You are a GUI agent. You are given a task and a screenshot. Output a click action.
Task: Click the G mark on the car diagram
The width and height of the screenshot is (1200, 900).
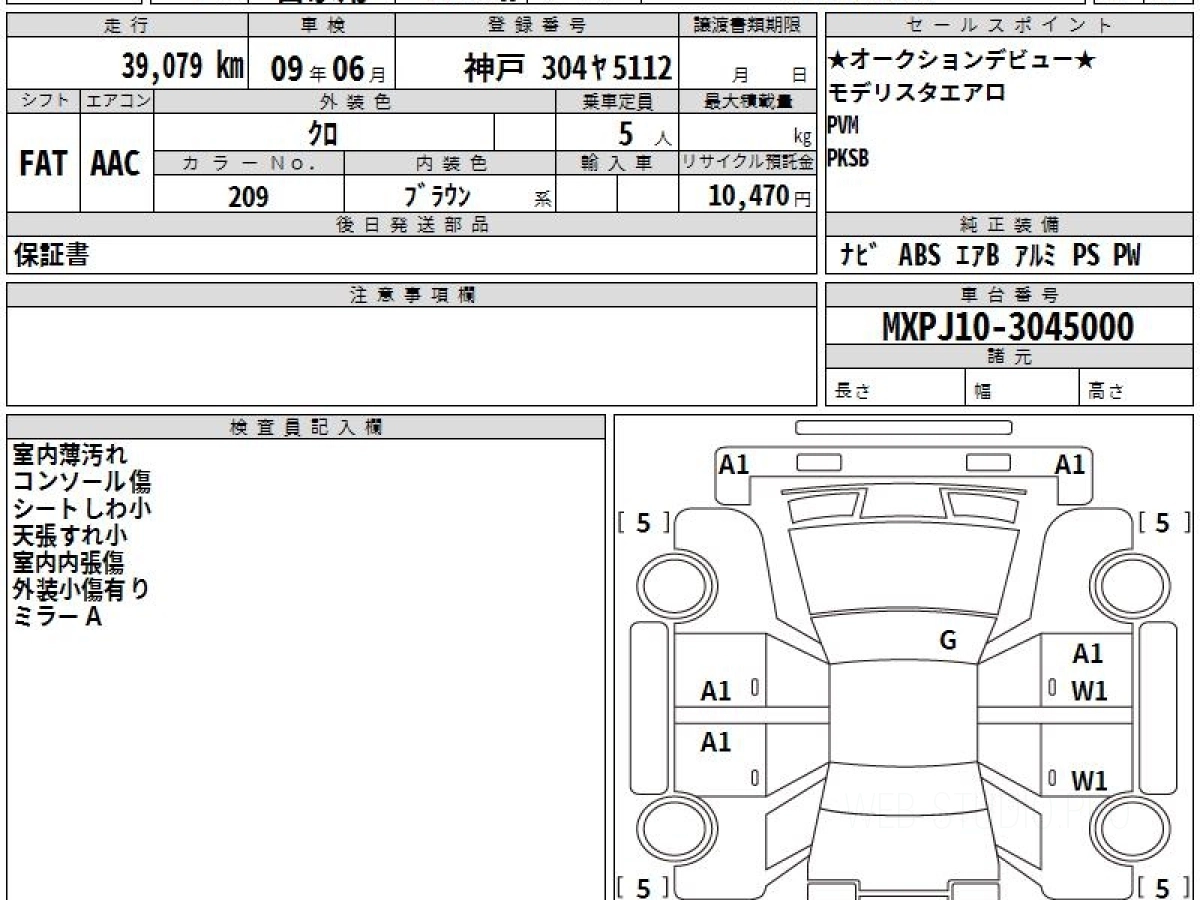click(x=948, y=641)
